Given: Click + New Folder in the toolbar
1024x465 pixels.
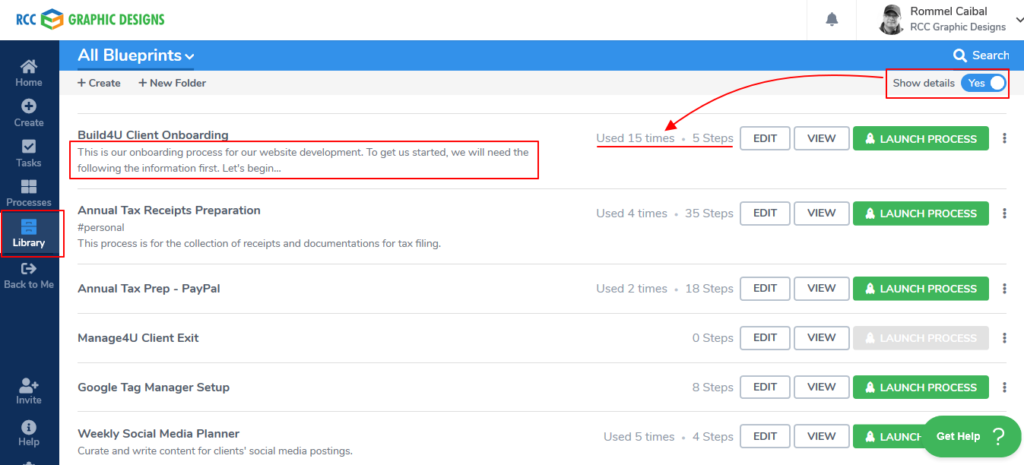Looking at the screenshot, I should (x=172, y=83).
